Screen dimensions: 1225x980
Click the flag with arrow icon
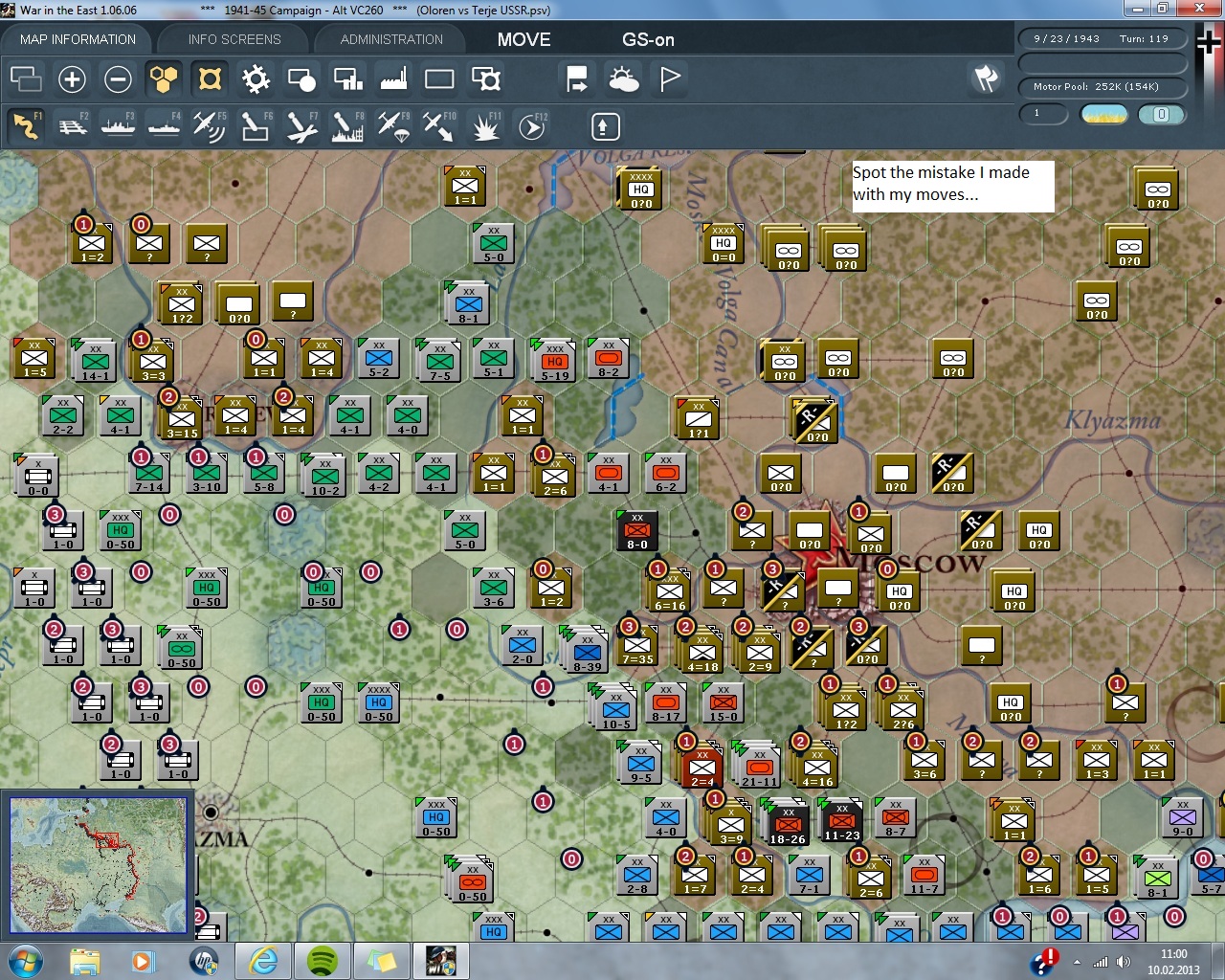pyautogui.click(x=577, y=79)
